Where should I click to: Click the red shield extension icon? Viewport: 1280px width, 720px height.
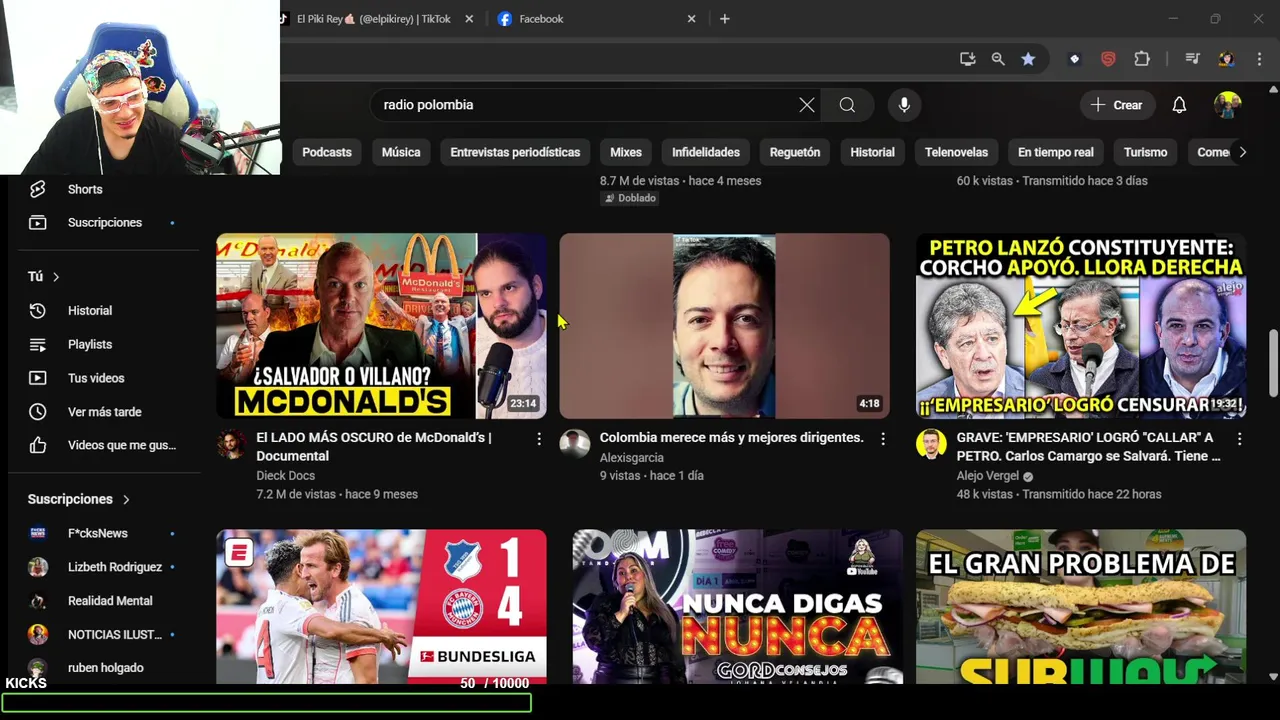[x=1108, y=59]
